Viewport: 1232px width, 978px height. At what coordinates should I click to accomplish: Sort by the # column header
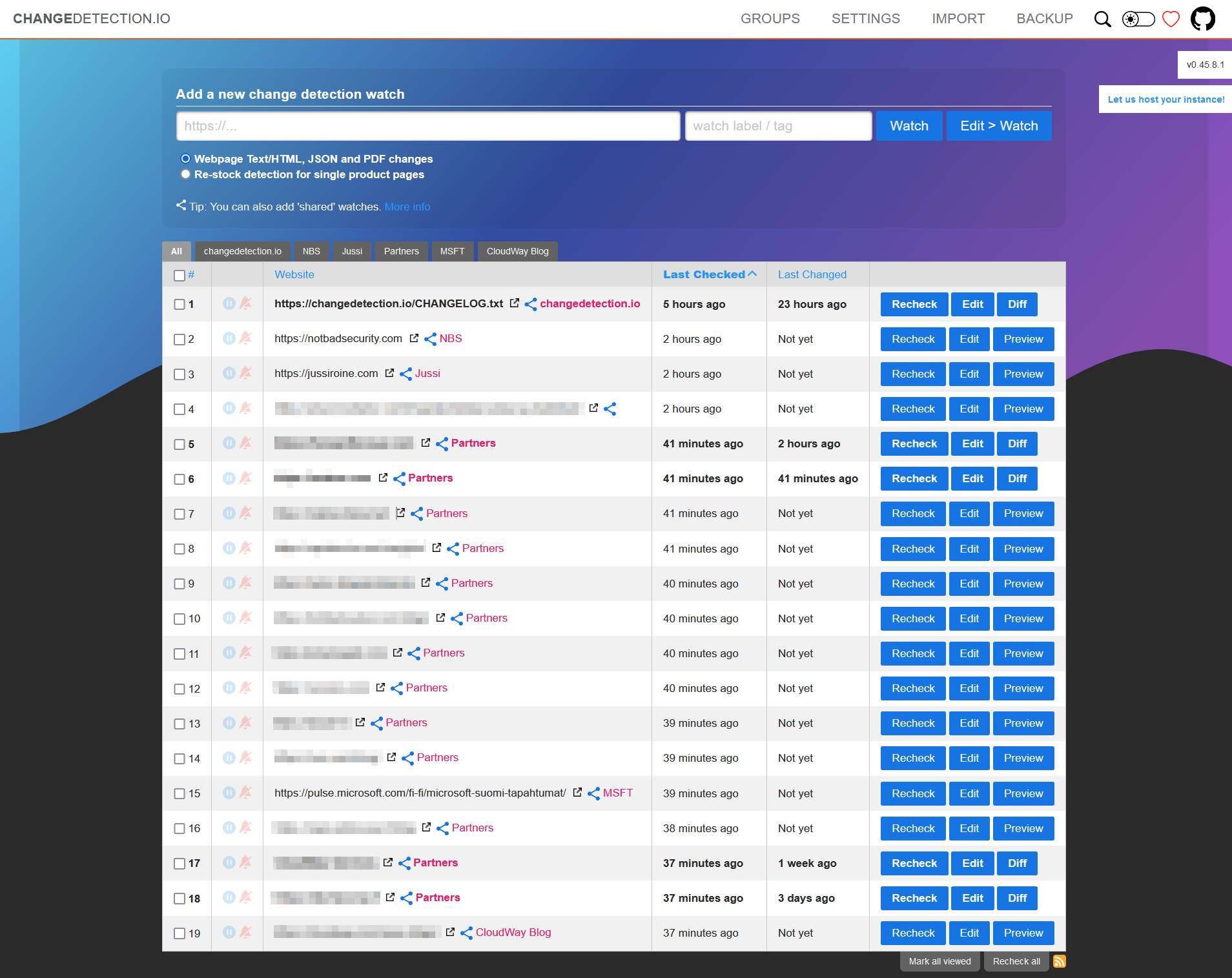coord(191,274)
